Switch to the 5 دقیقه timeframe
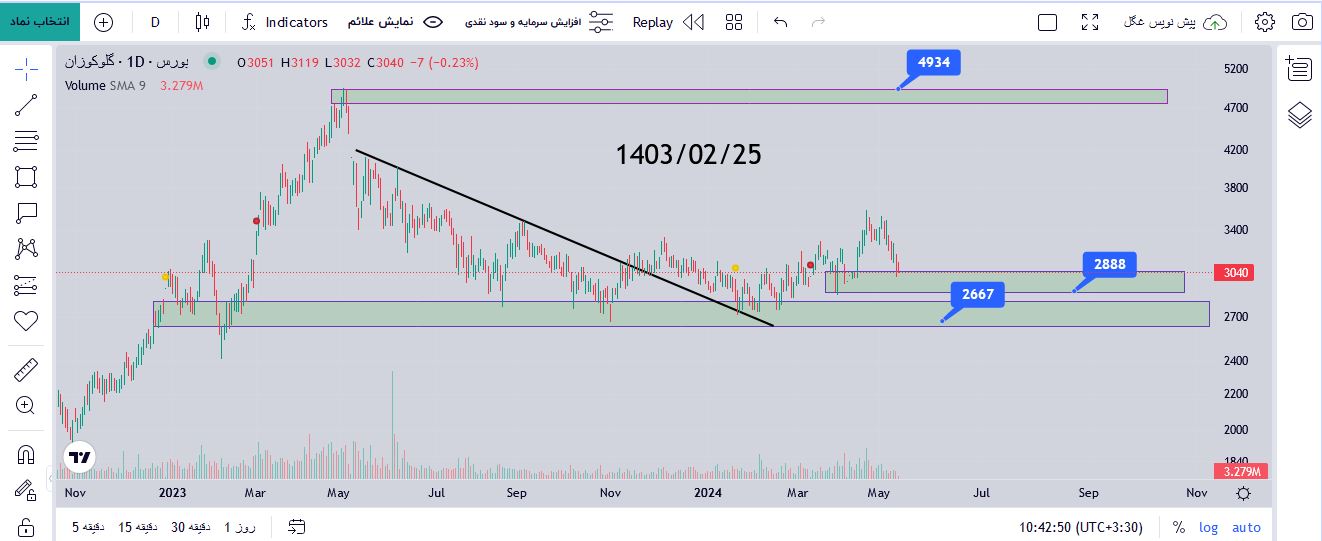This screenshot has height=541, width=1322. click(88, 526)
